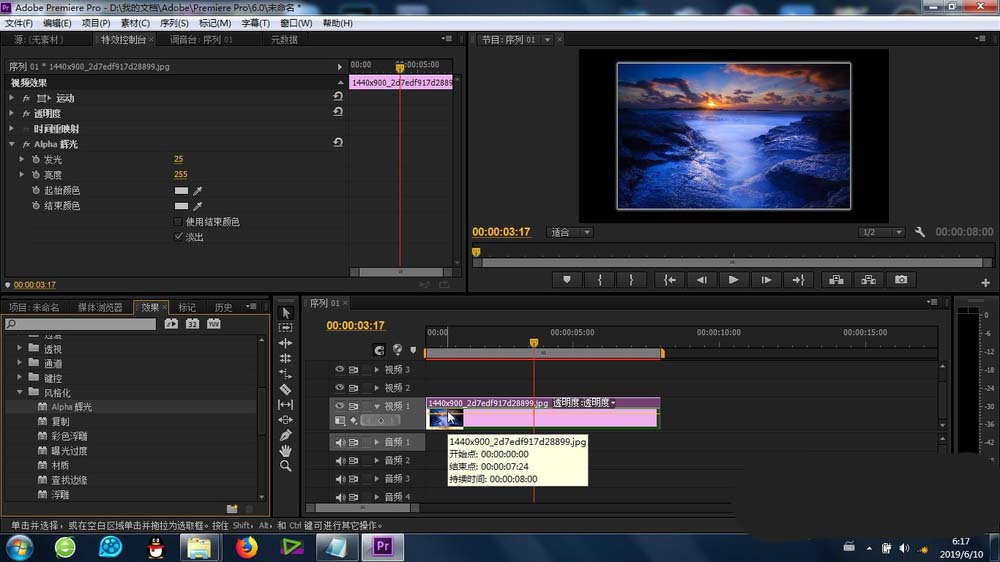Screen dimensions: 1000x562
Task: Toggle snap in timeline
Action: (379, 350)
